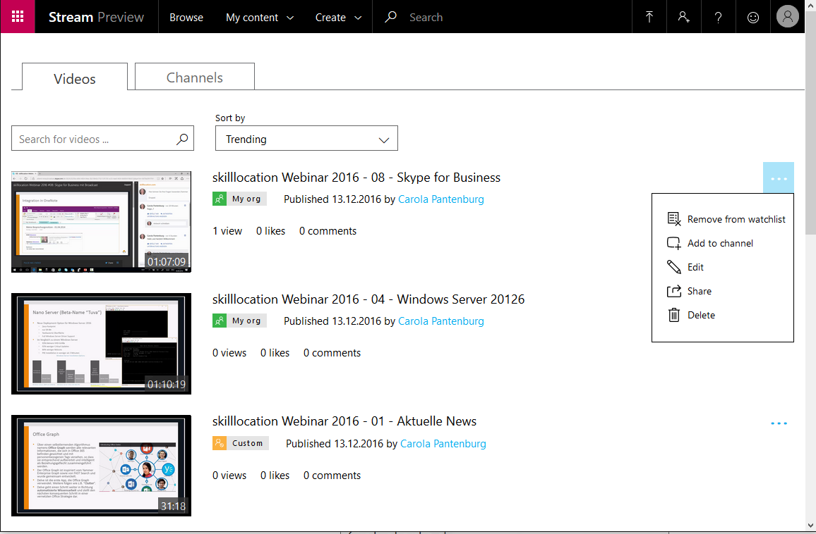
Task: Click the feedback smiley icon
Action: pos(753,17)
